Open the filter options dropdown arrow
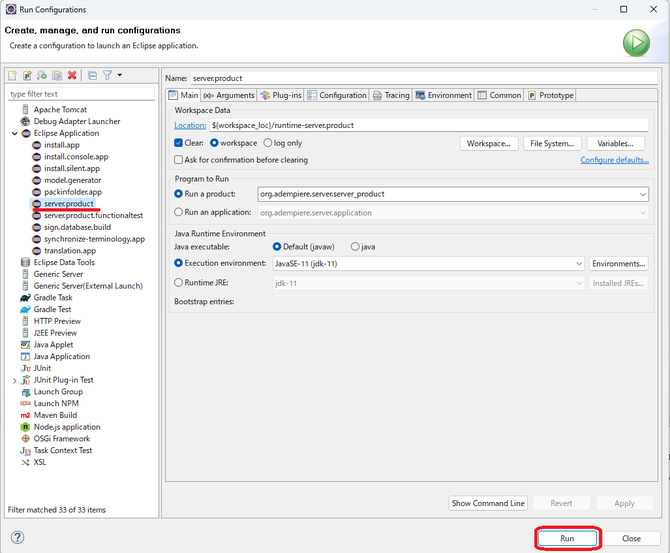Screen dimensions: 670x553 click(x=120, y=75)
